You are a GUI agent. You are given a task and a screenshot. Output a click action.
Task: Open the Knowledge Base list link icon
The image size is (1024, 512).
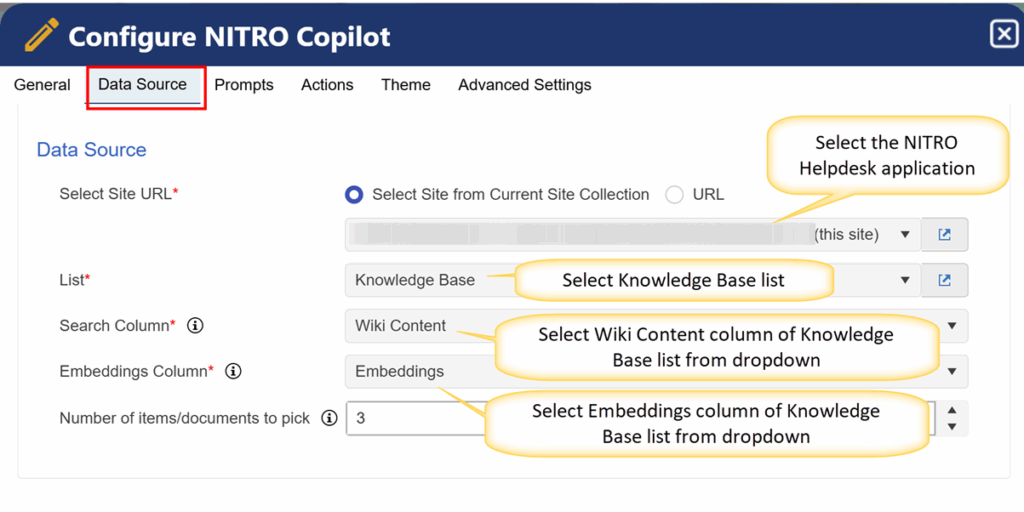[944, 280]
